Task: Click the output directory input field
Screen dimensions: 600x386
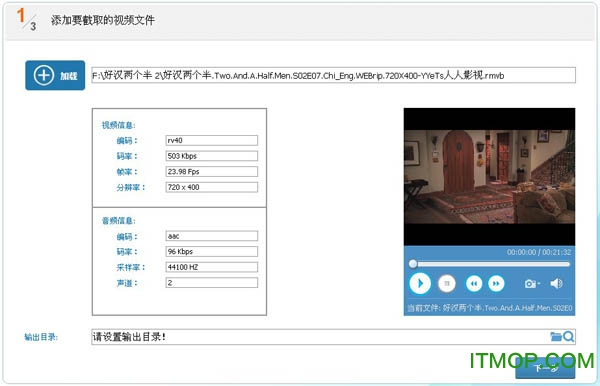Action: [333, 337]
